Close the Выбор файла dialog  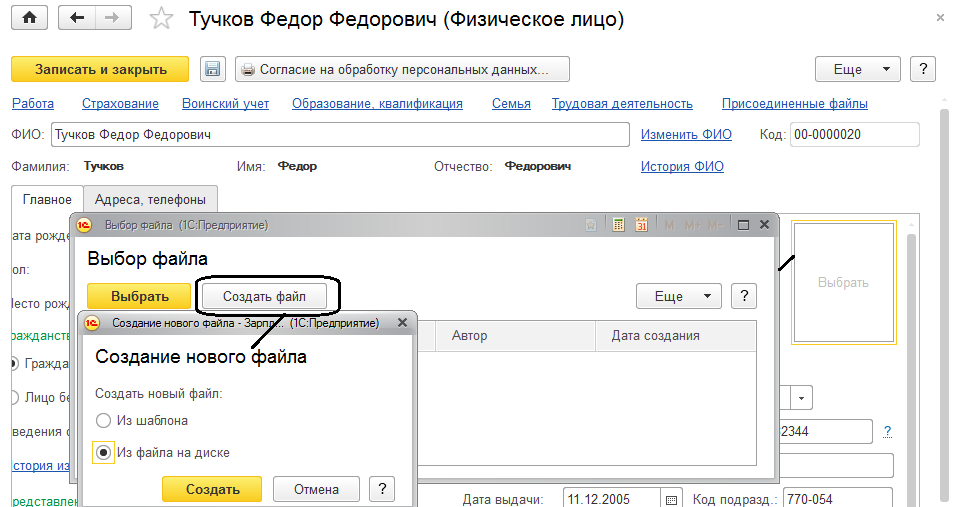pos(764,225)
